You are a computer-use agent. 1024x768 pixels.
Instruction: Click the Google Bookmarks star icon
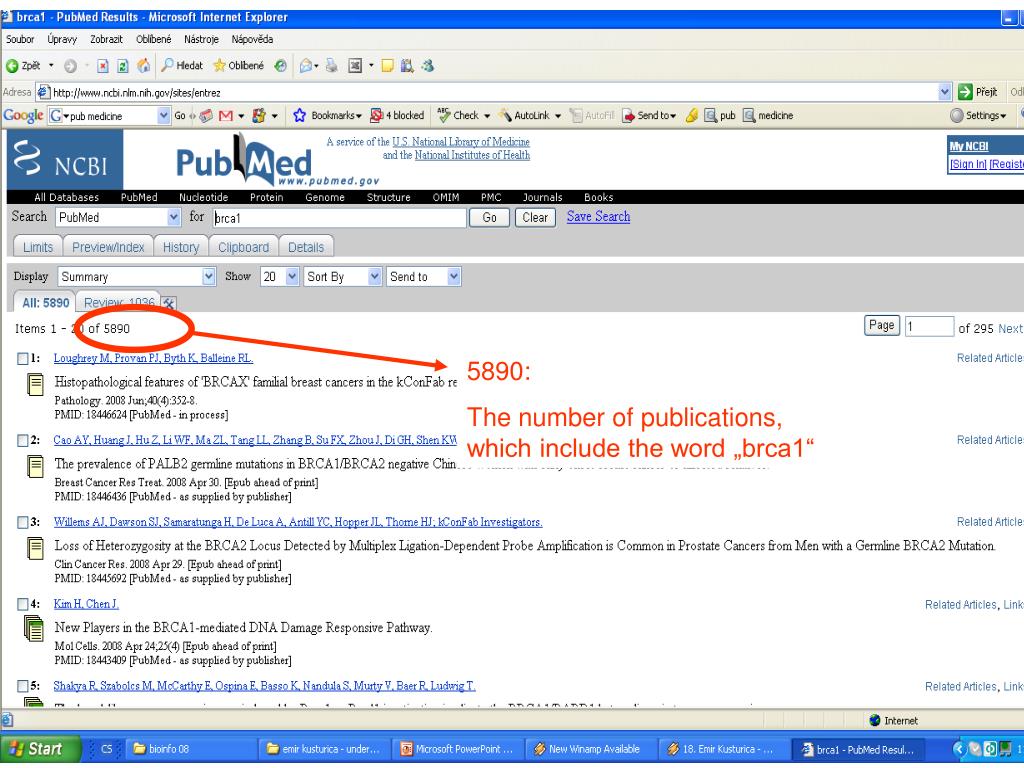tap(299, 116)
